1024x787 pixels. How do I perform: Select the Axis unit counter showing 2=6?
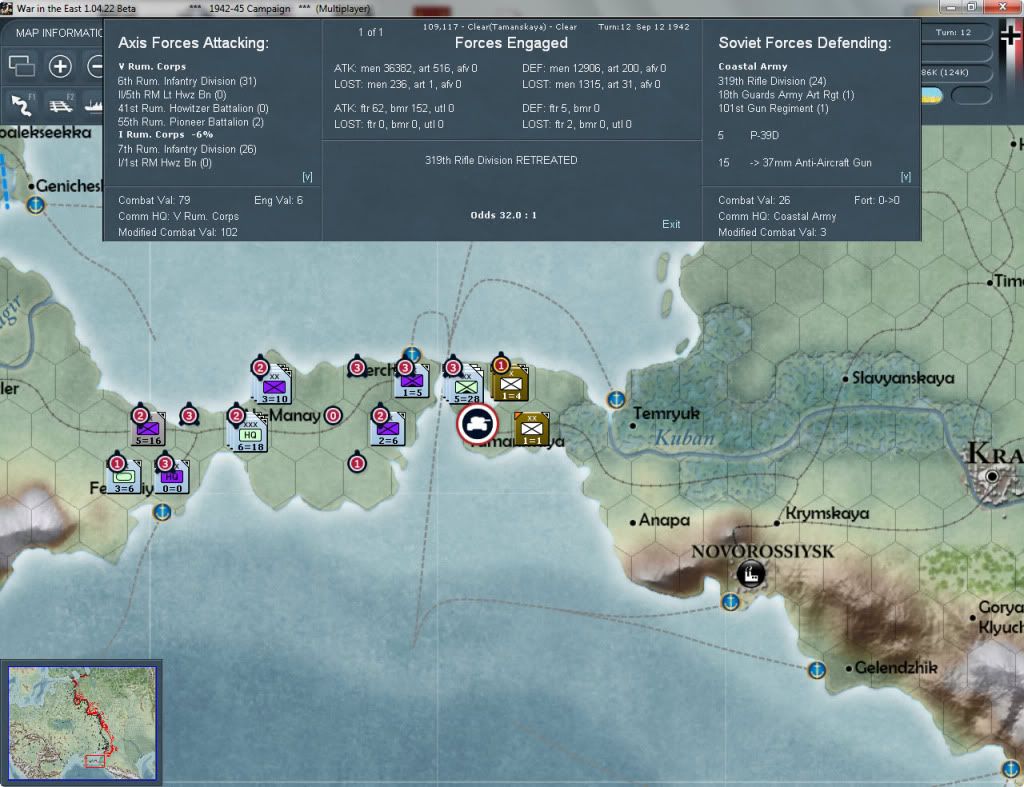click(388, 429)
